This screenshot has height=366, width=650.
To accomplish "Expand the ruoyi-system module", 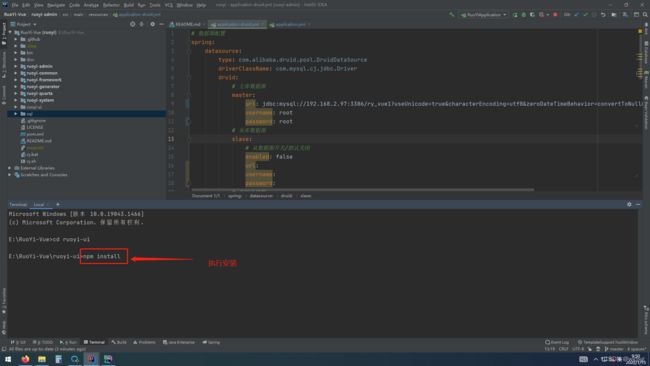I will click(16, 100).
